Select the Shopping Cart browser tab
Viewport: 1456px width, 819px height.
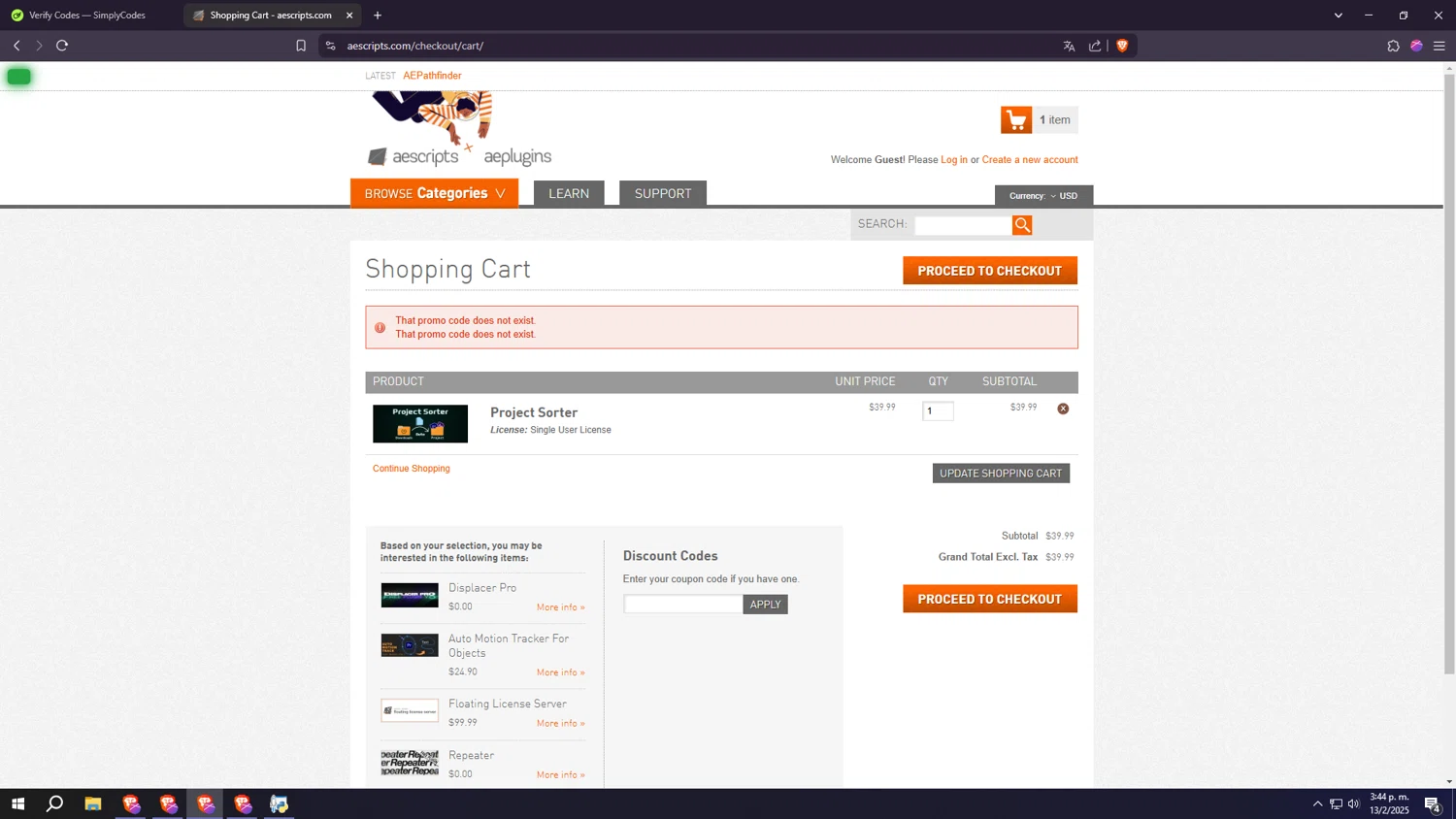tap(271, 16)
